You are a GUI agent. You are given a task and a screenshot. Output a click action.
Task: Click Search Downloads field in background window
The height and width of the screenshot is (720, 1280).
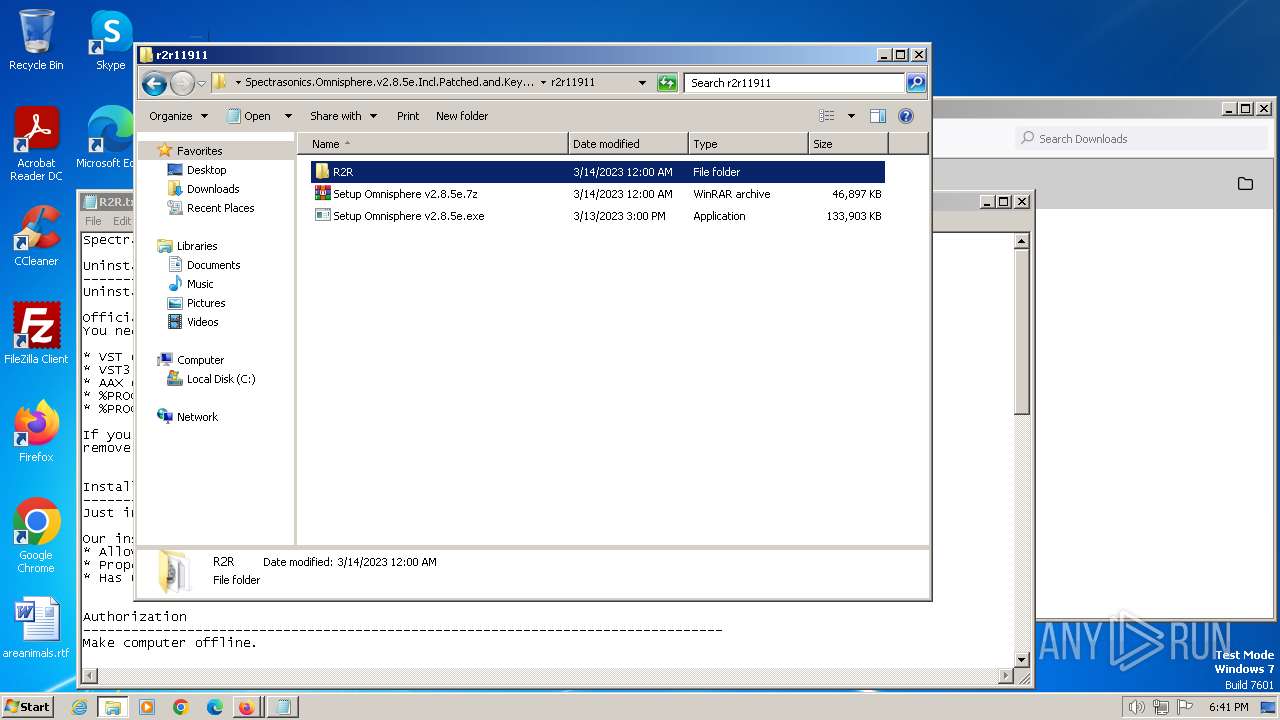pos(1143,139)
